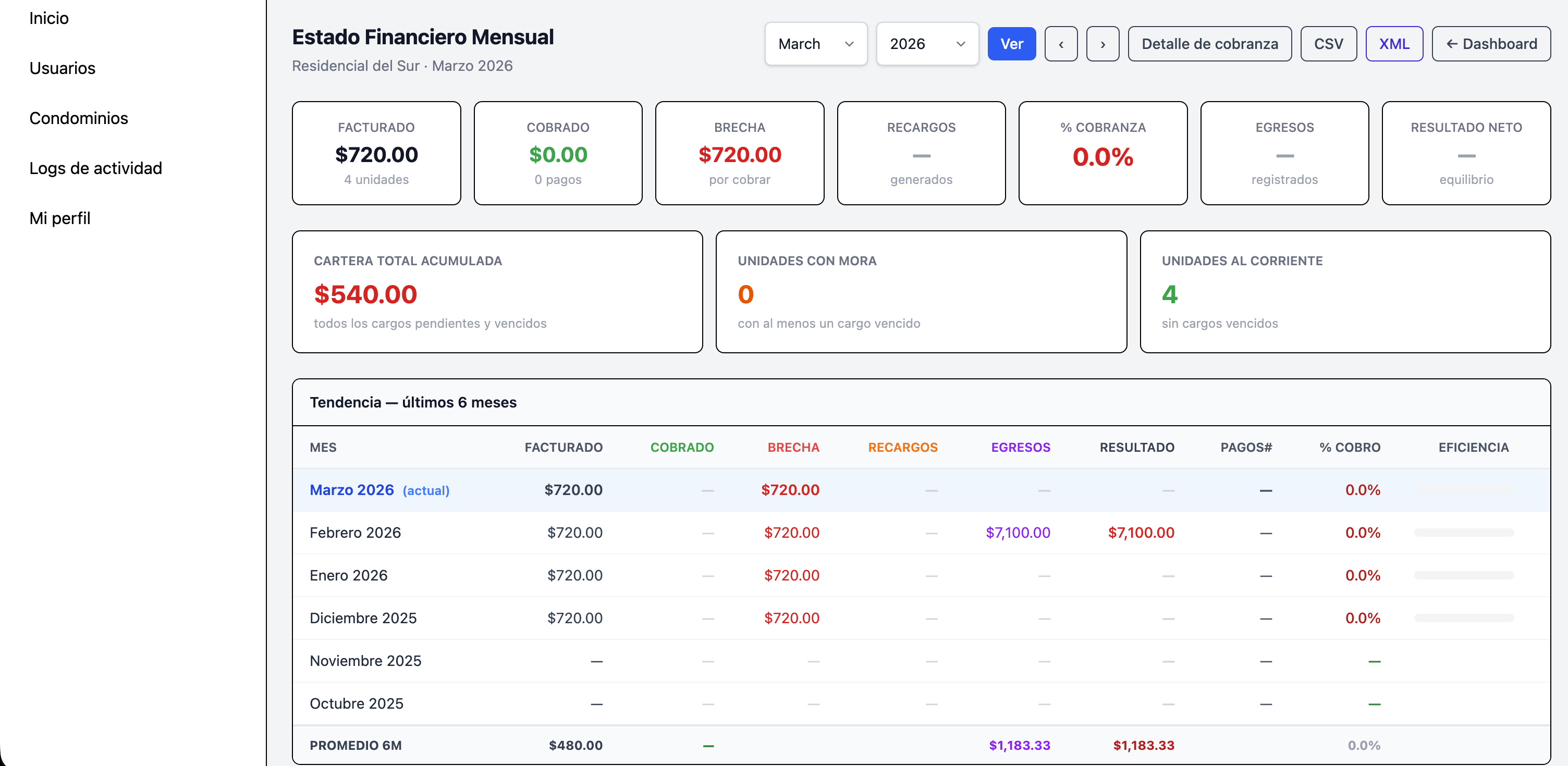Navigate to previous month with left chevron

[x=1061, y=43]
